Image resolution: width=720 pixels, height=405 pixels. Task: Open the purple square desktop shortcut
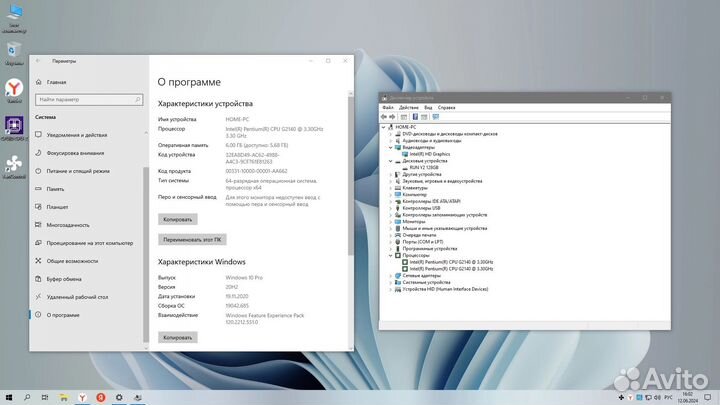(14, 127)
